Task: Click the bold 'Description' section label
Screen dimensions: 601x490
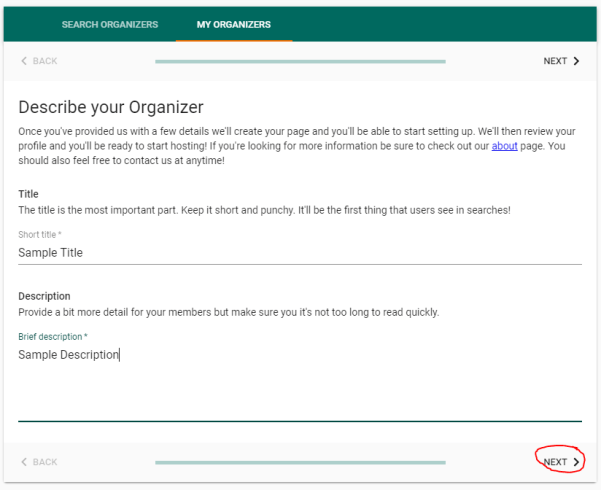Action: click(x=44, y=296)
